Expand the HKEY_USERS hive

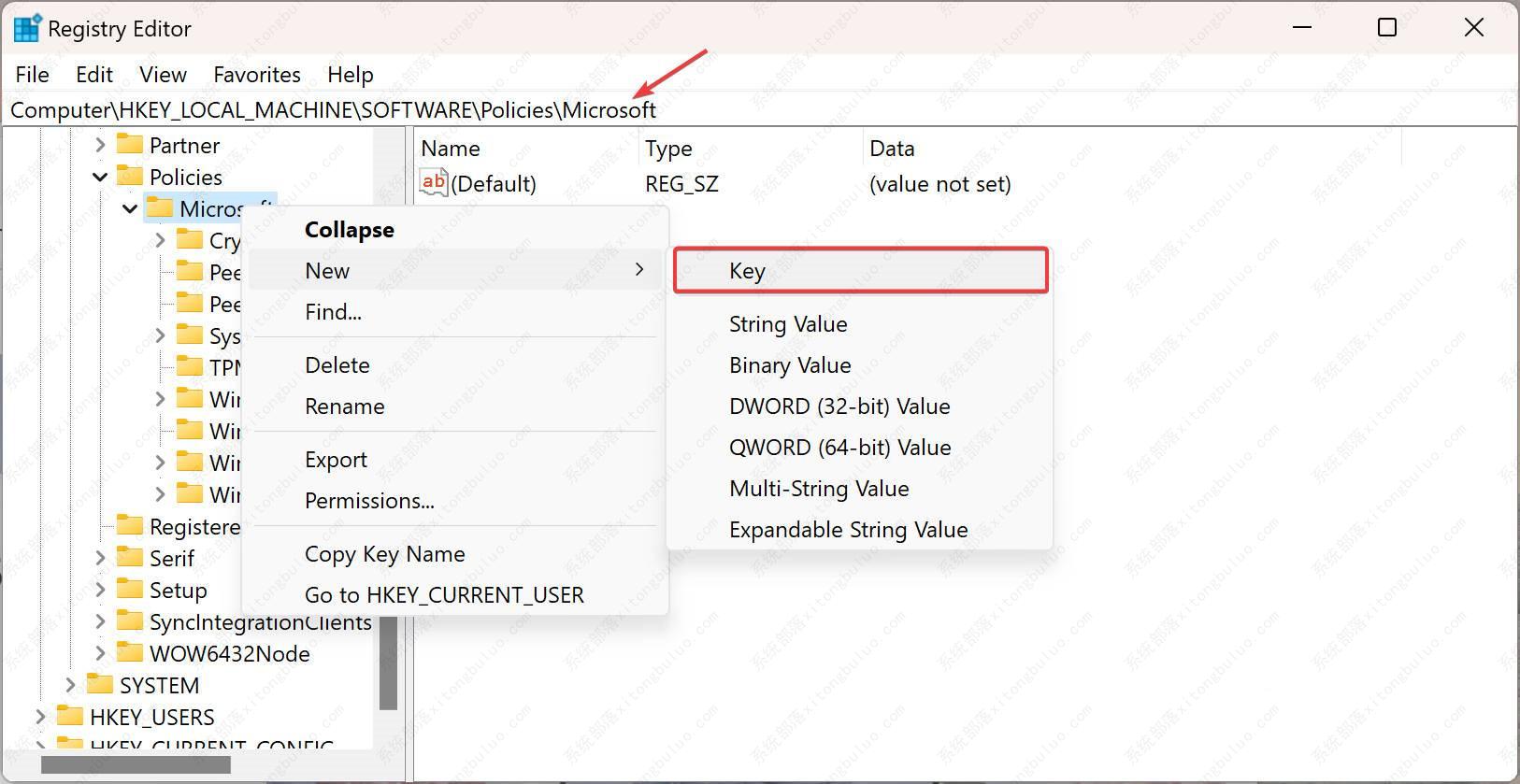click(x=40, y=717)
